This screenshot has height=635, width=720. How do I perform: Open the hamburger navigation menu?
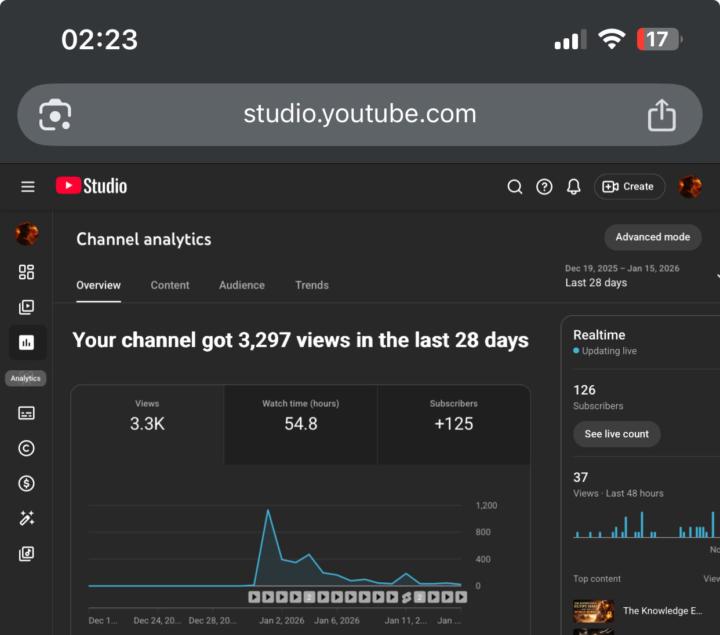(x=28, y=186)
